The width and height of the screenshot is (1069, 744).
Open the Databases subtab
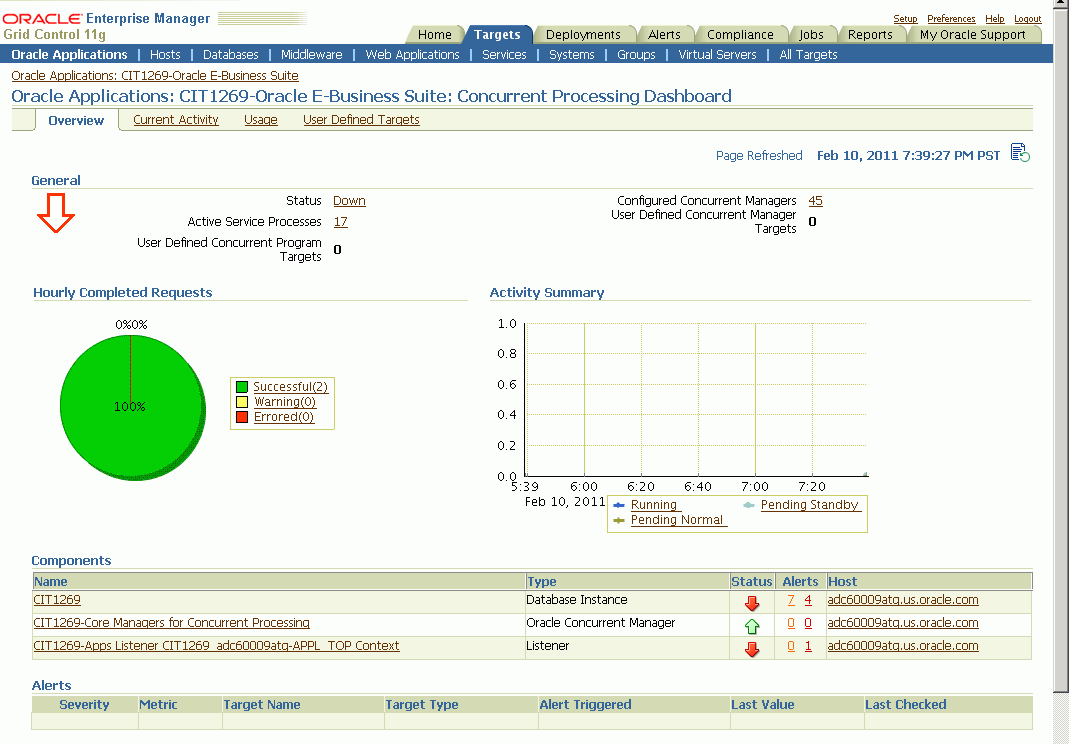pyautogui.click(x=230, y=55)
